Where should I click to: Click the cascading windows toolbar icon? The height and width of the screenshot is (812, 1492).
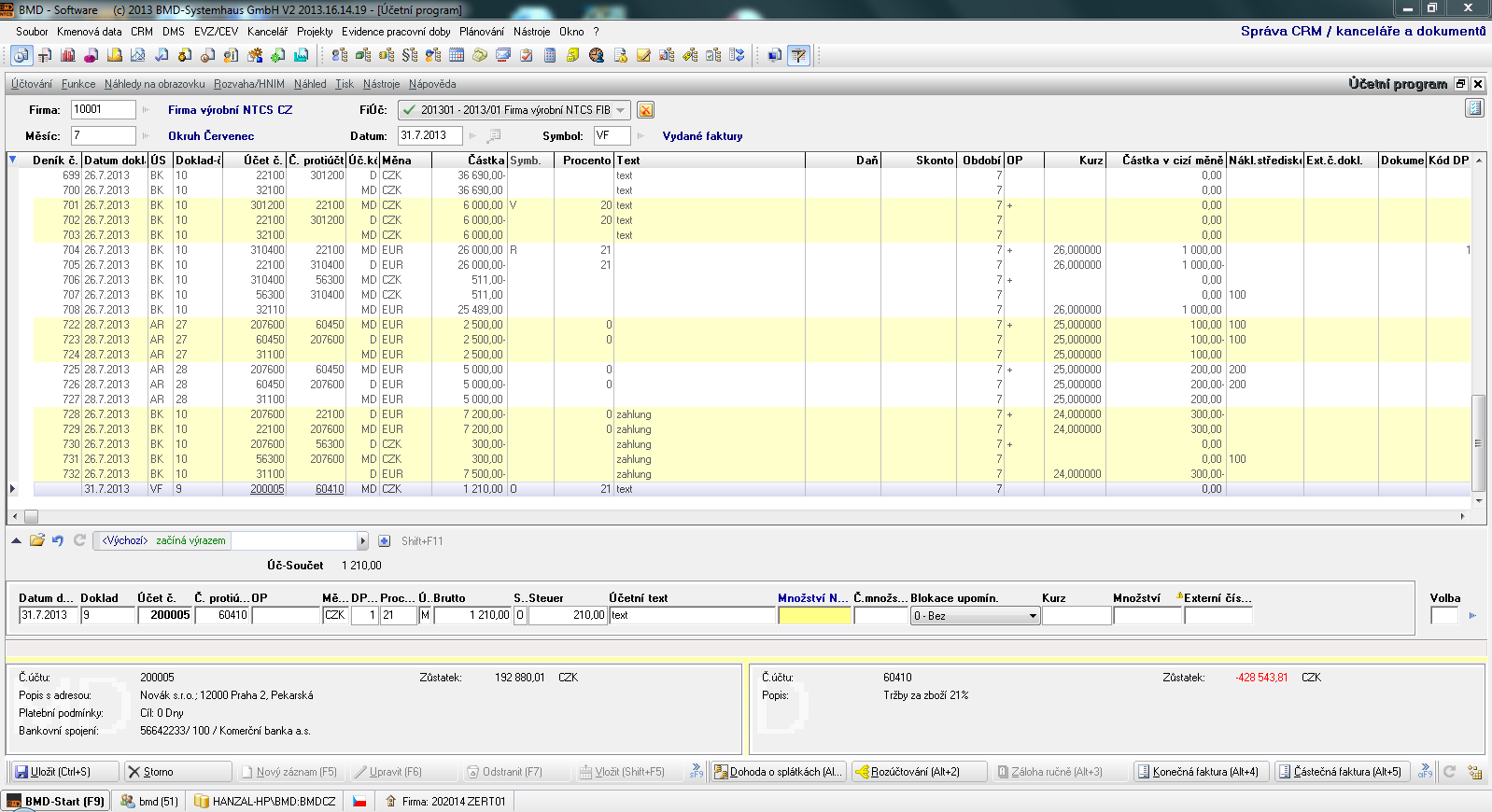tap(775, 55)
